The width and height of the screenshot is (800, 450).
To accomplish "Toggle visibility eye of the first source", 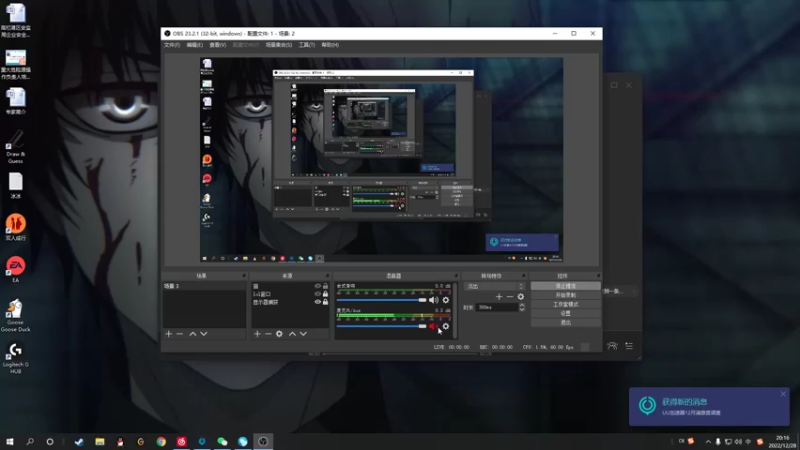I will [317, 286].
